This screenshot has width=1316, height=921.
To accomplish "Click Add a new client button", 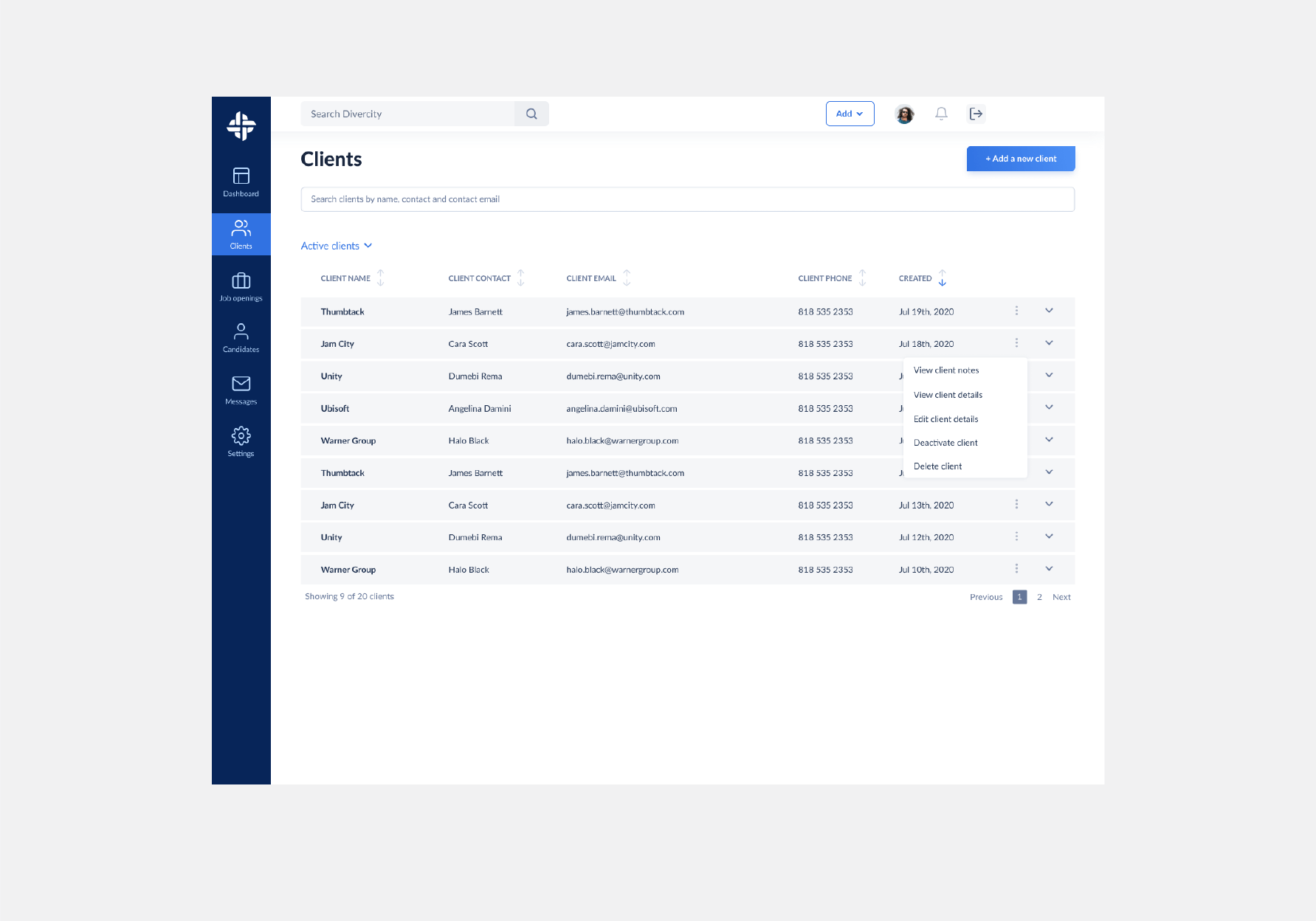I will [1021, 159].
